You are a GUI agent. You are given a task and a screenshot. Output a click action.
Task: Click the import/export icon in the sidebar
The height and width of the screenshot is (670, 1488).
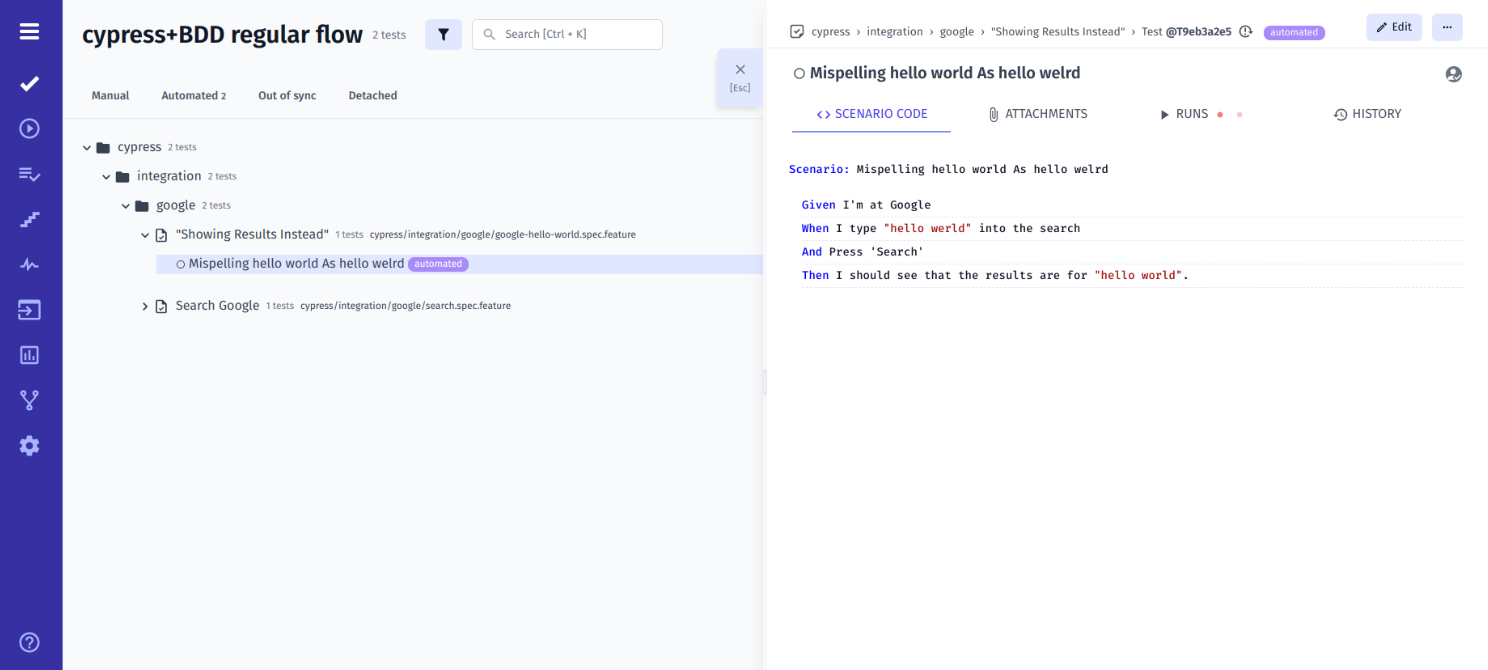coord(29,310)
